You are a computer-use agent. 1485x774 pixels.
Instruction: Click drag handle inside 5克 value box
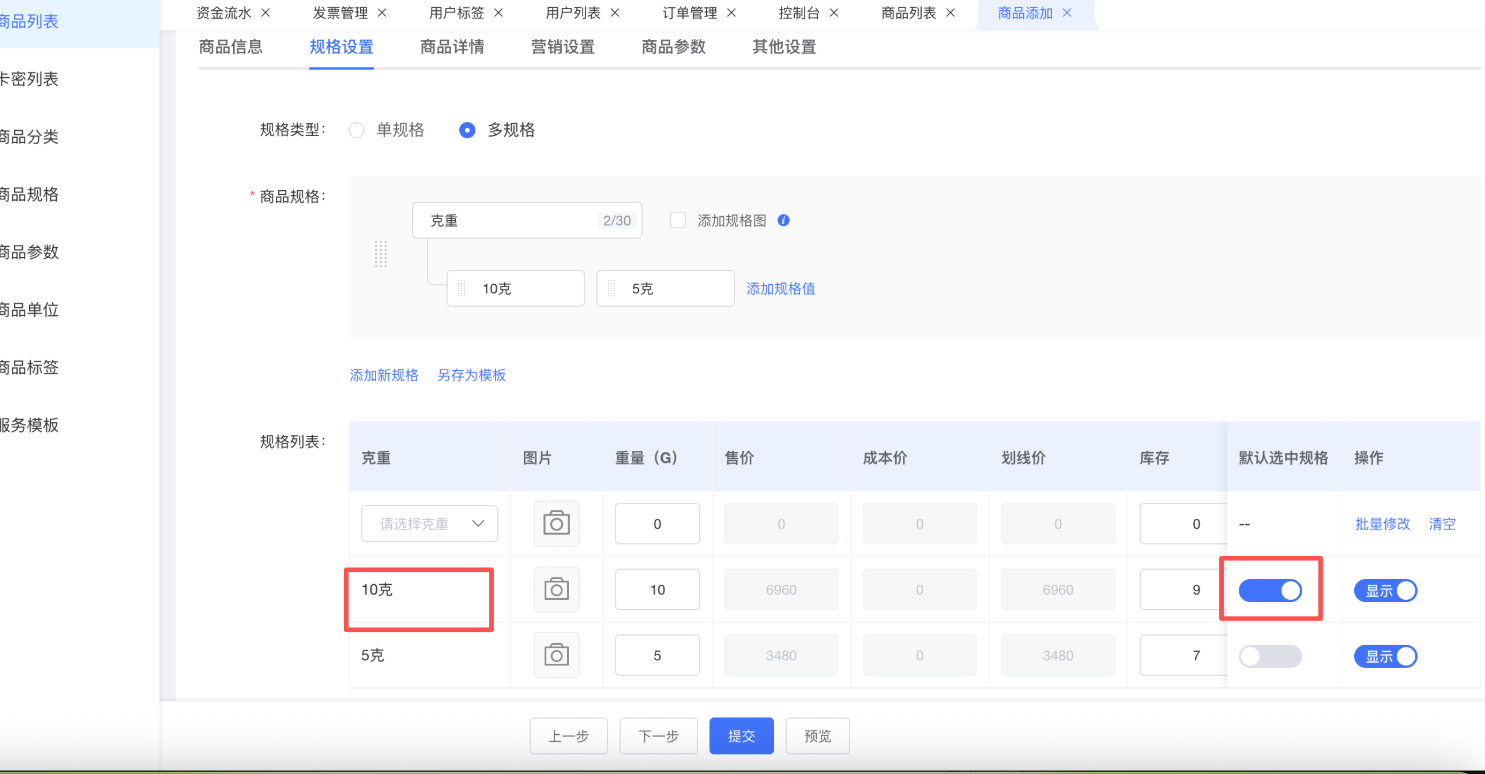(x=612, y=289)
